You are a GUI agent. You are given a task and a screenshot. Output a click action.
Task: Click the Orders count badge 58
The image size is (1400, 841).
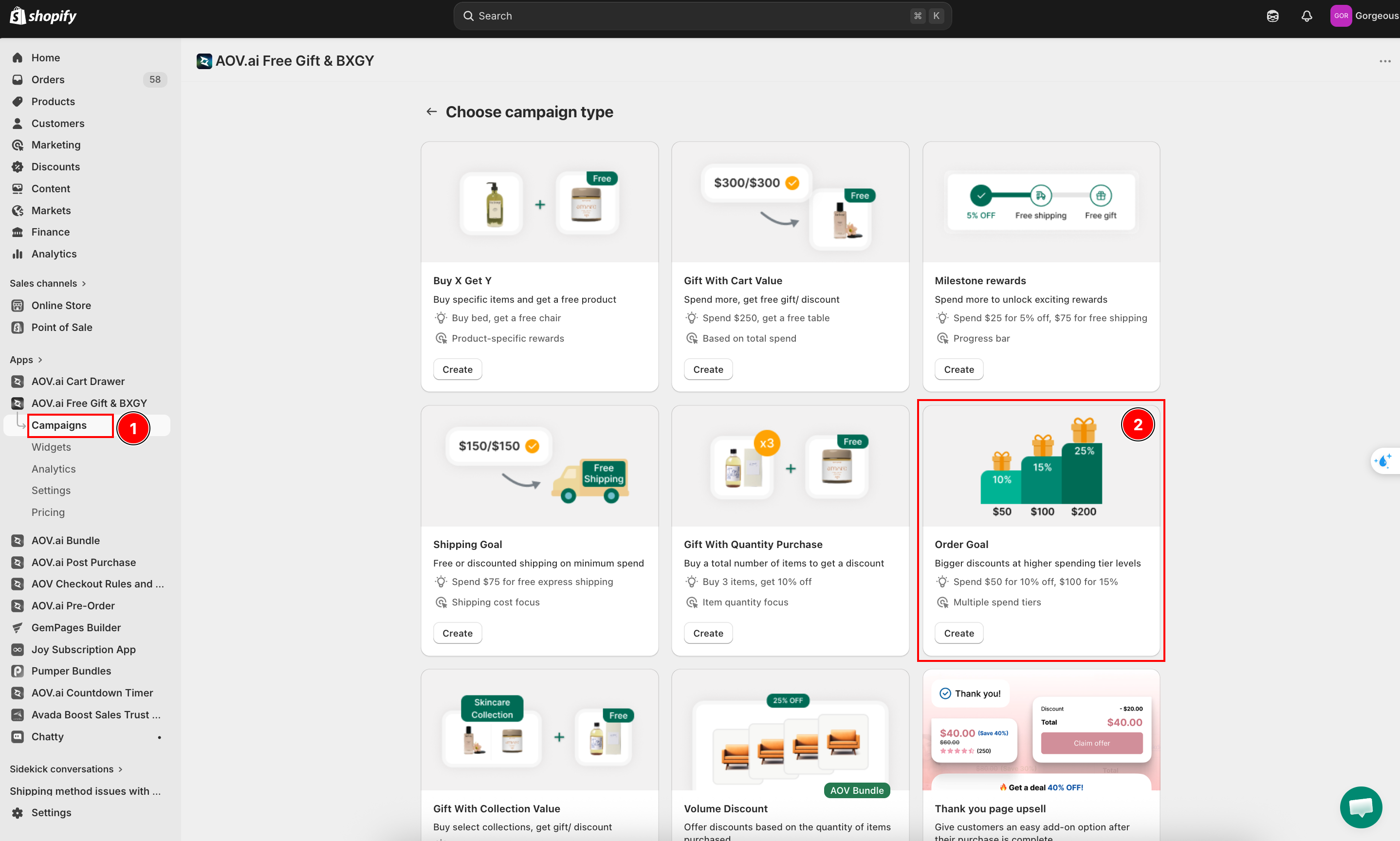pos(155,79)
